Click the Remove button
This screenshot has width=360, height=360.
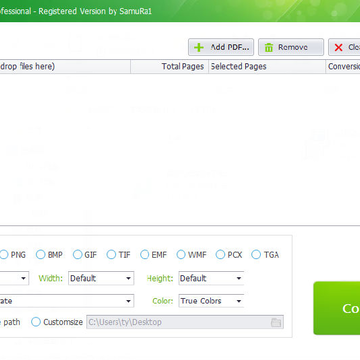tap(291, 47)
